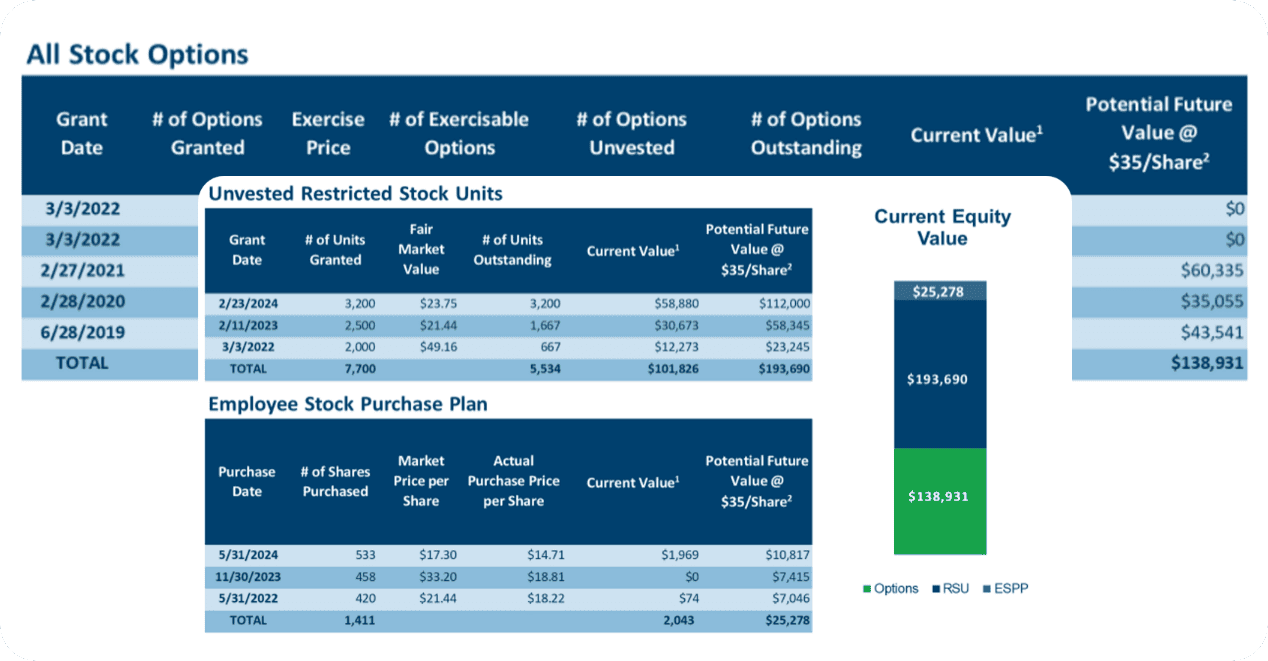Click the $60,335 potential future value cell
1268x661 pixels.
1214,270
